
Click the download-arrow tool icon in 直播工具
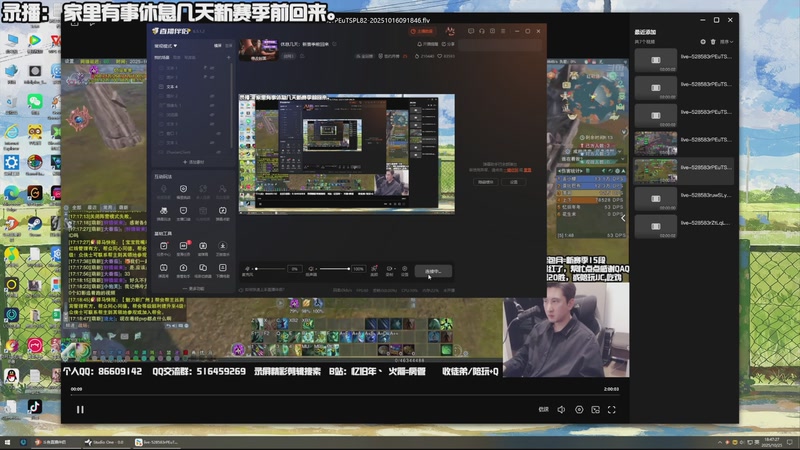point(222,248)
